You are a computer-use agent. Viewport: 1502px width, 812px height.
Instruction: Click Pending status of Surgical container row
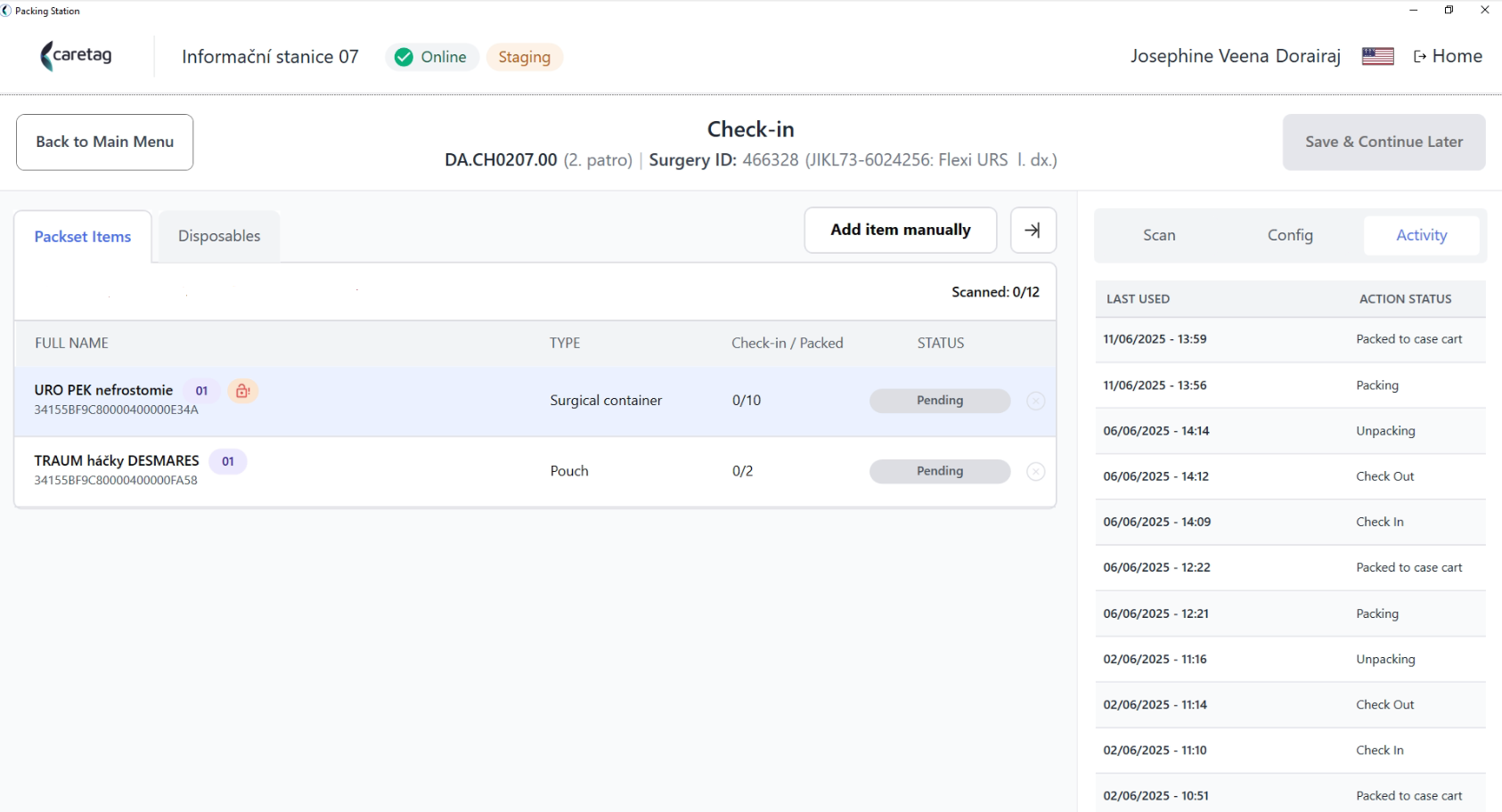[x=940, y=401]
